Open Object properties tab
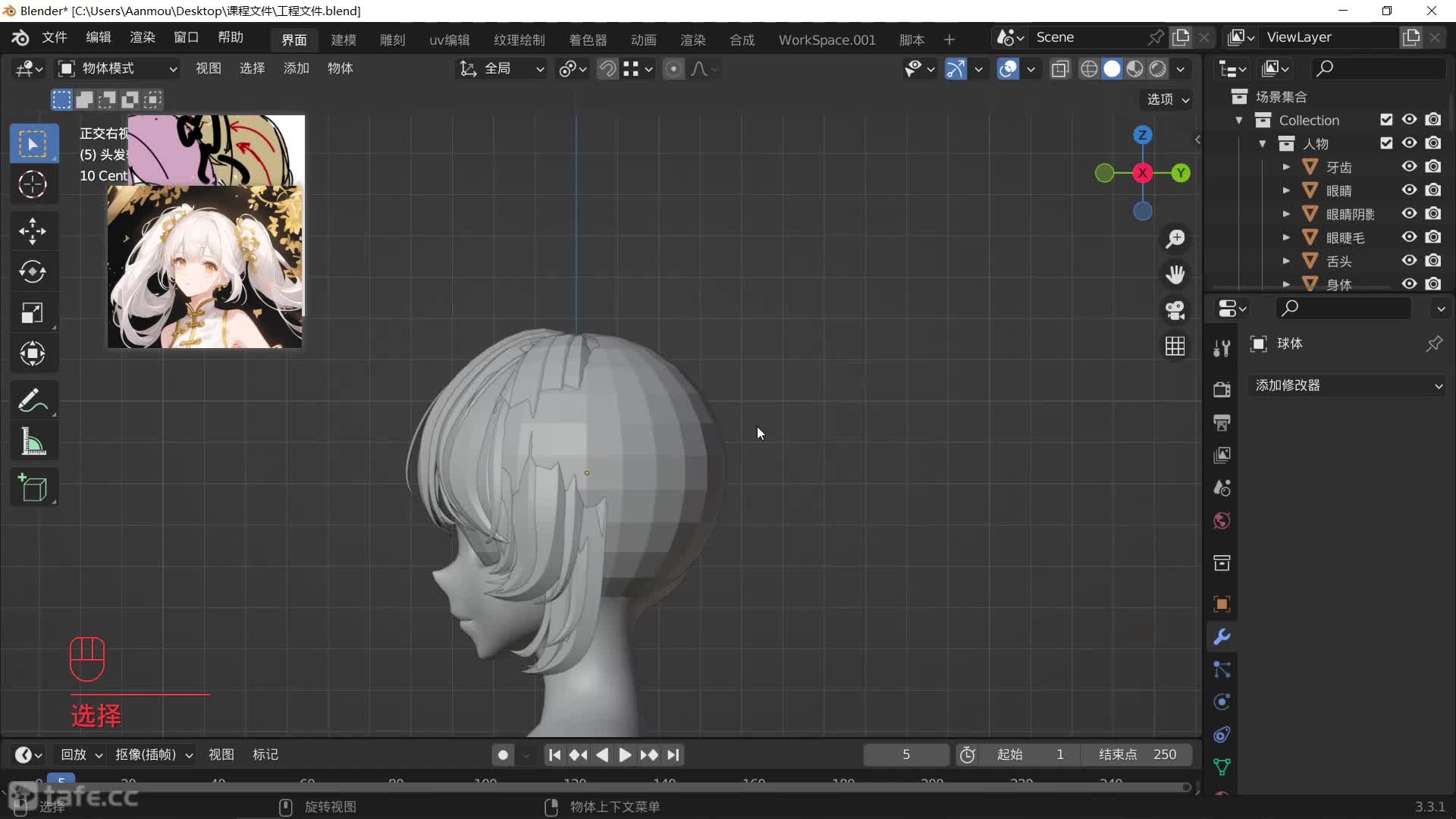 (1222, 604)
